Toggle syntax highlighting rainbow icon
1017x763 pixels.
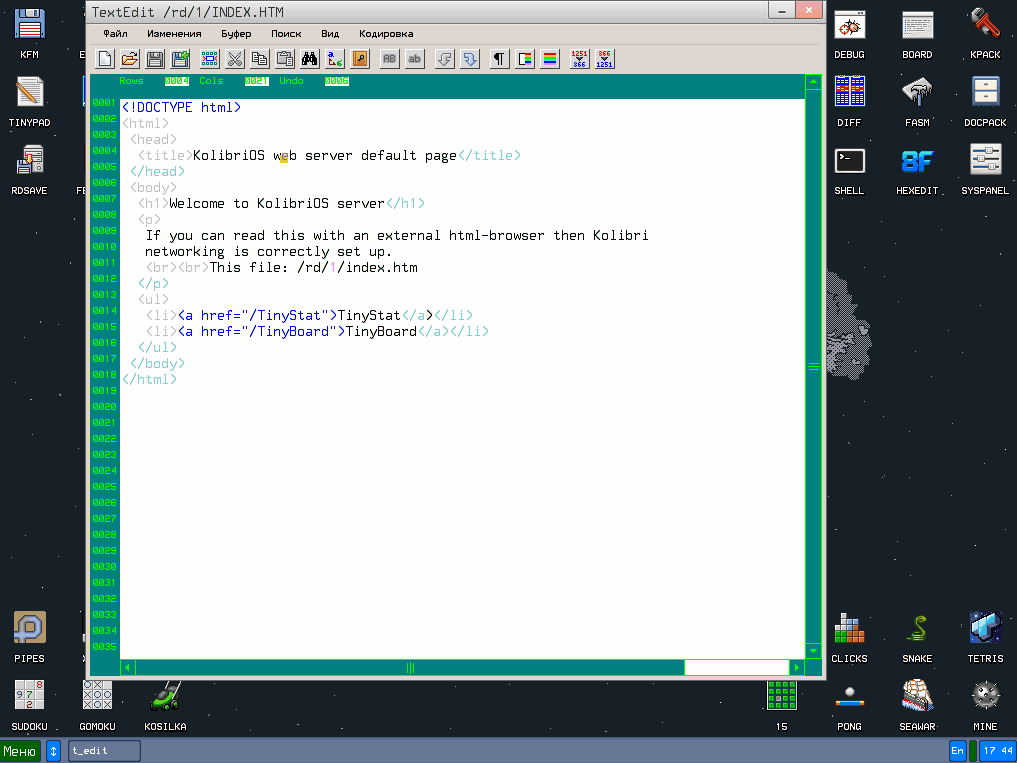click(549, 59)
